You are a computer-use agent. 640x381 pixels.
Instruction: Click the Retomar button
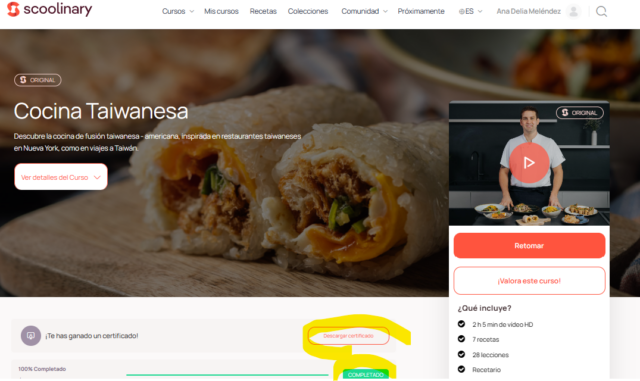pos(529,245)
